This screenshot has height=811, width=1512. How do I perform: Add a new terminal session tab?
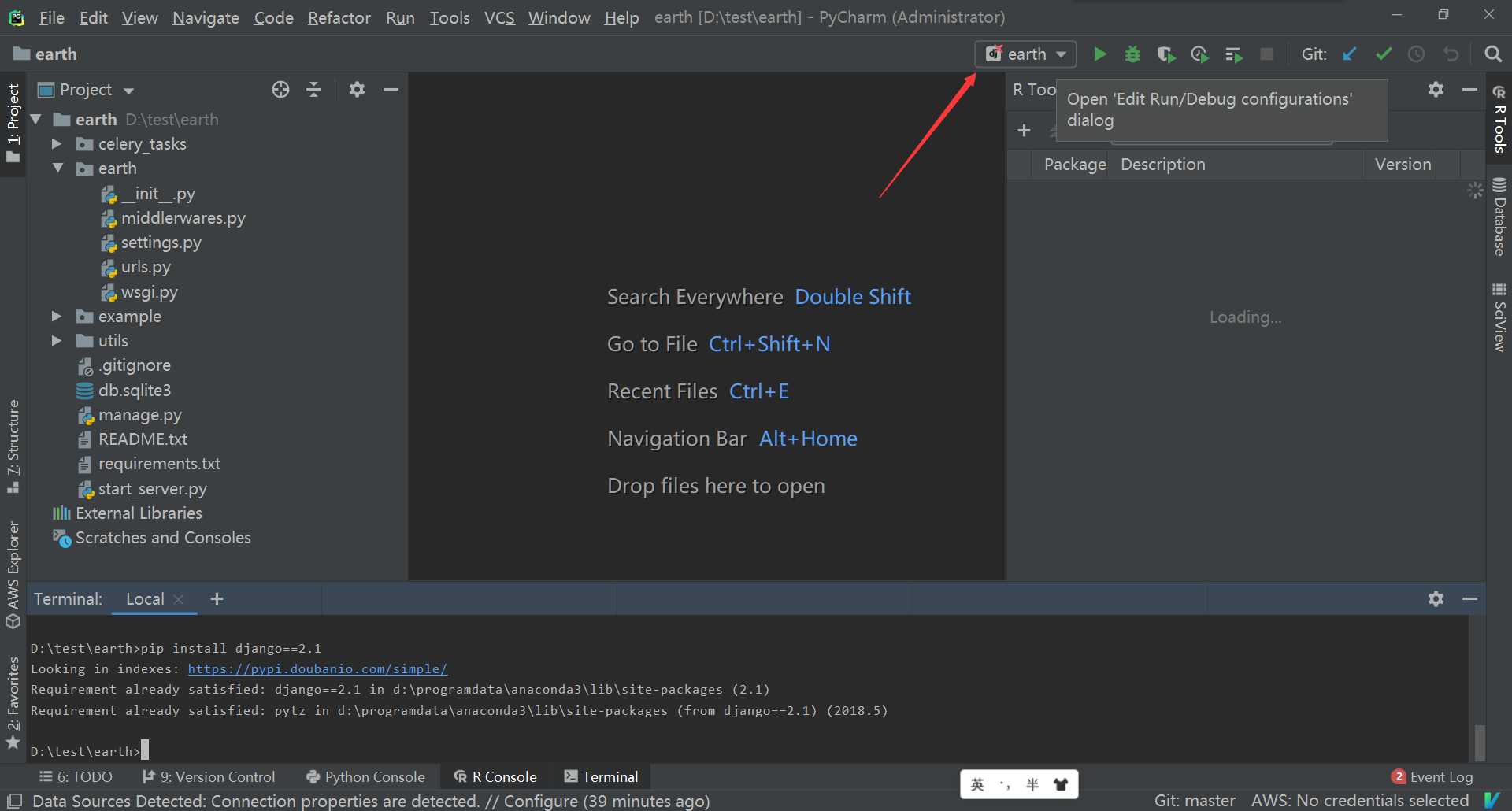[x=217, y=599]
